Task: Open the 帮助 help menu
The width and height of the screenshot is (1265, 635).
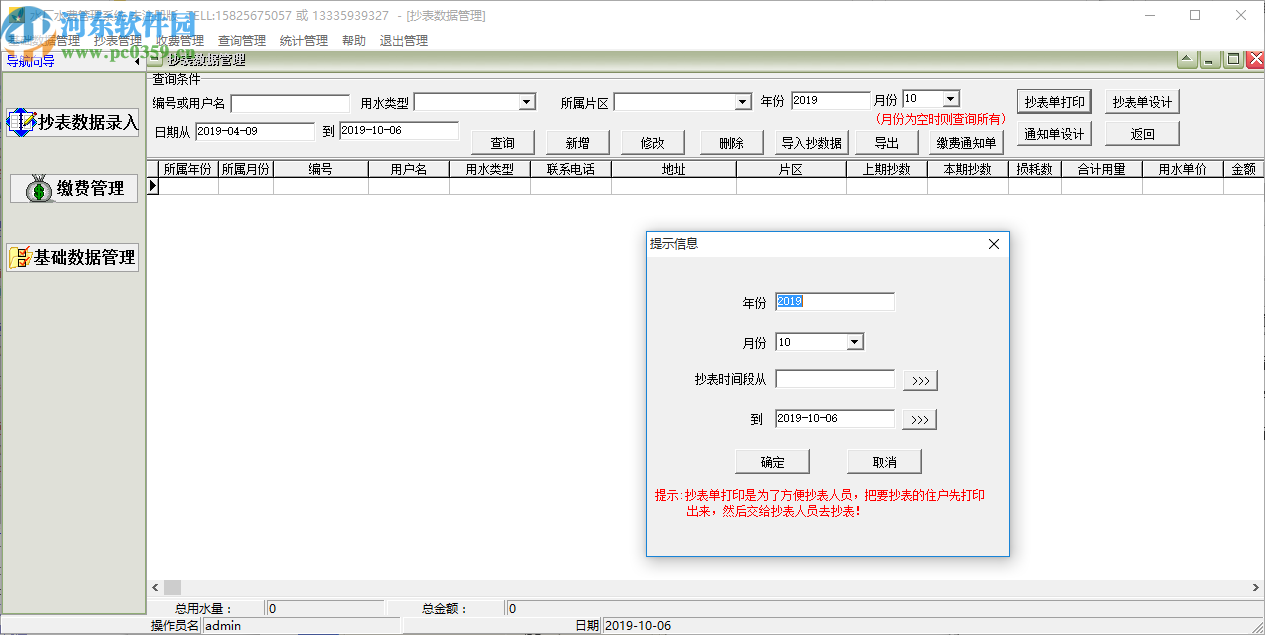Action: coord(354,41)
